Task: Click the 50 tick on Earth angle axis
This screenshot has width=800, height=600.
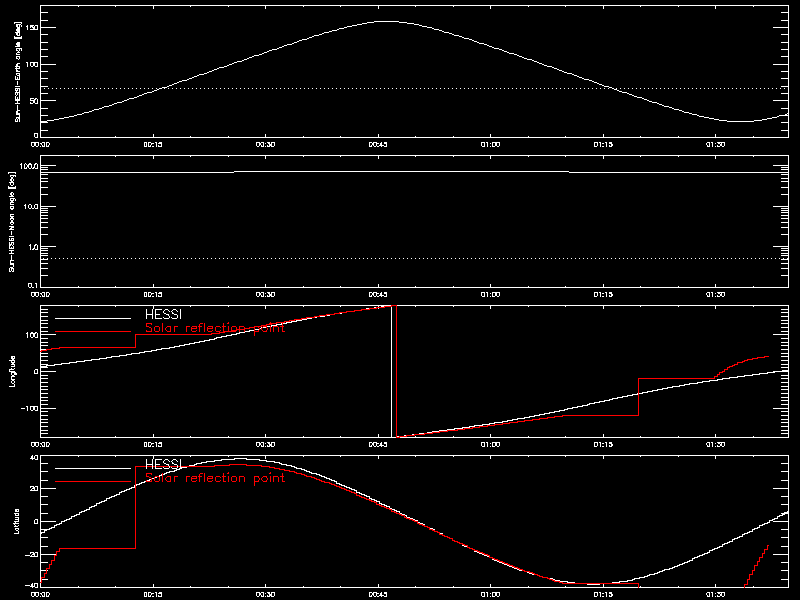Action: click(x=34, y=101)
